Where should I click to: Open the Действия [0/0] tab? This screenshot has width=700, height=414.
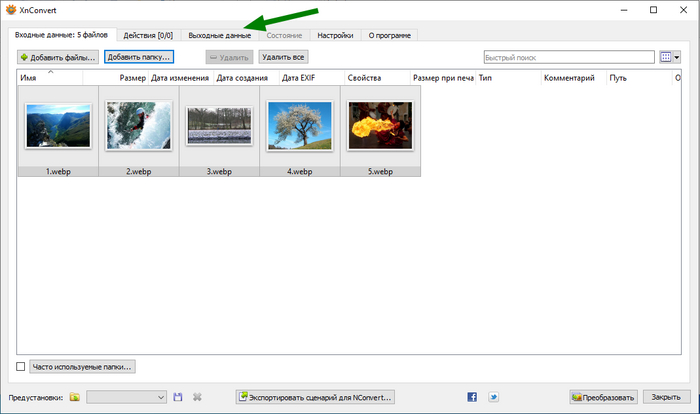click(x=148, y=35)
